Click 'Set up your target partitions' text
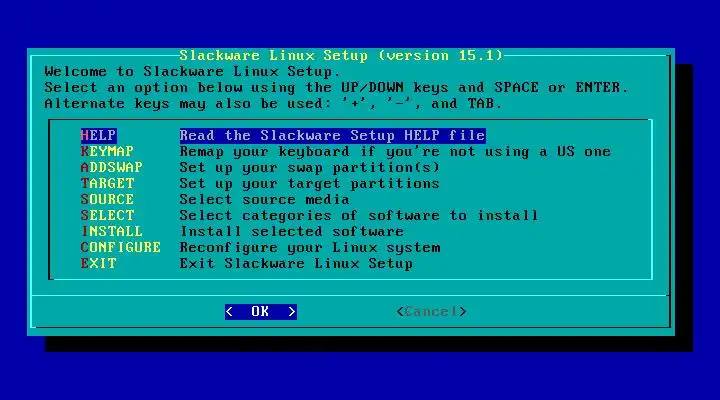 click(309, 184)
